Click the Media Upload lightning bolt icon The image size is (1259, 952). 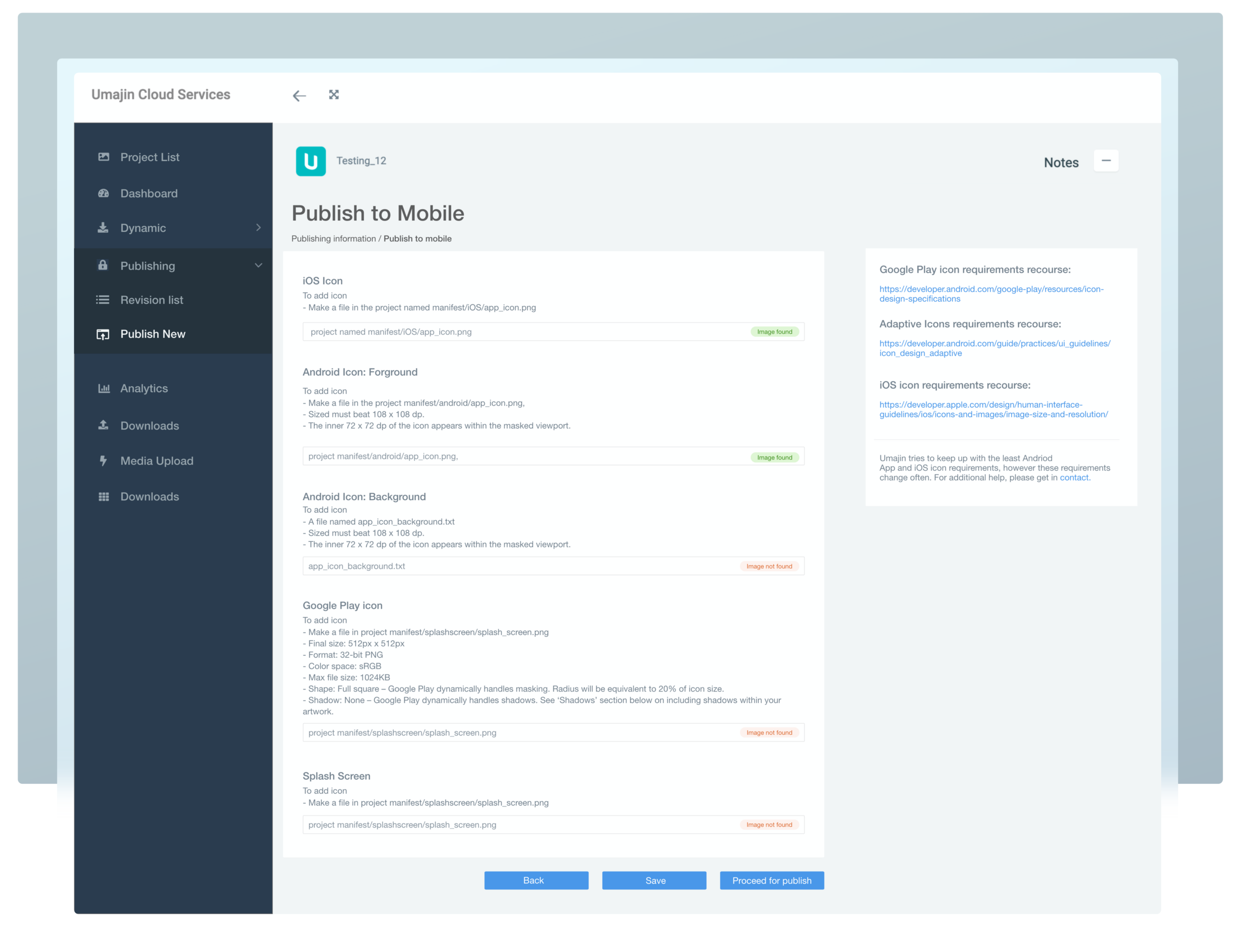pos(104,460)
